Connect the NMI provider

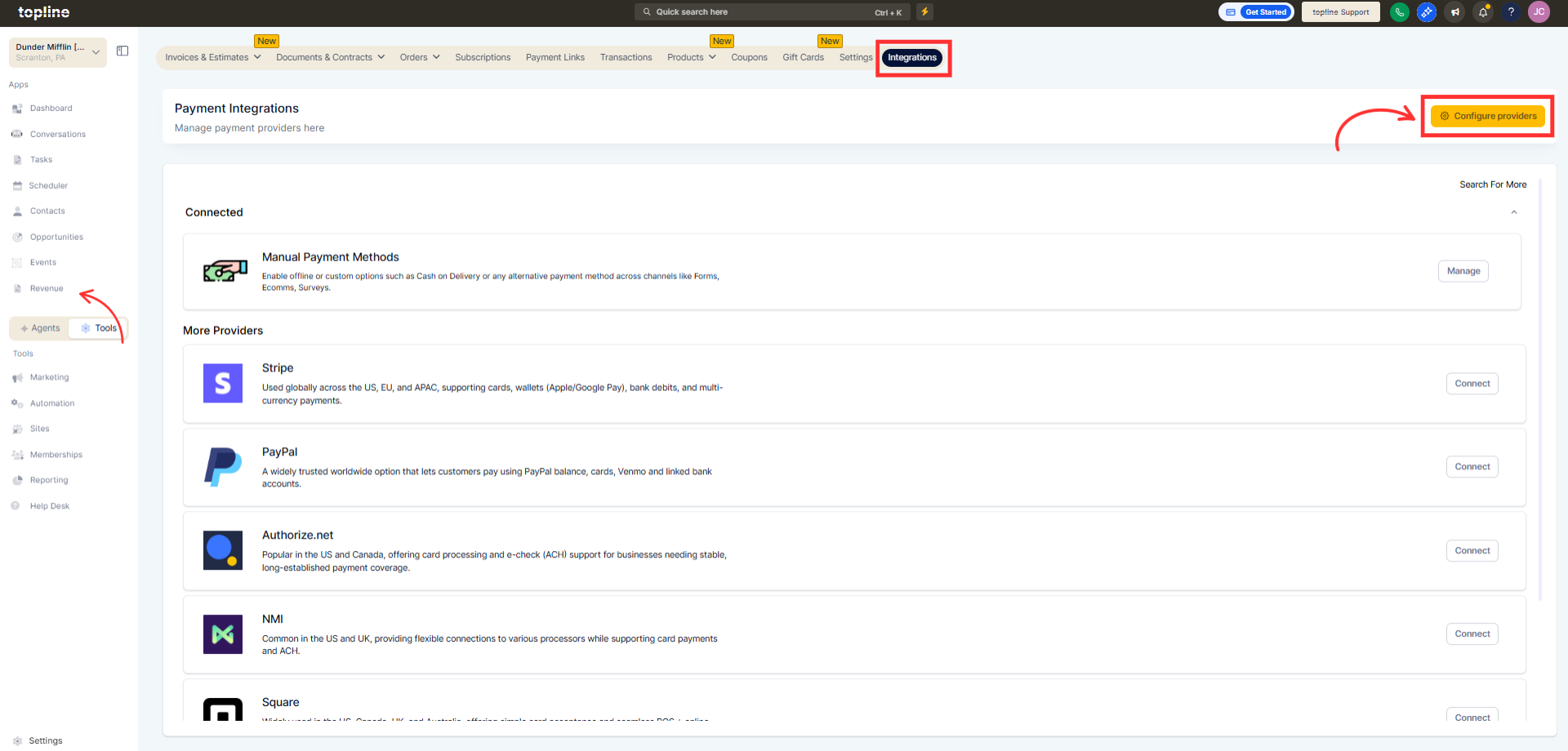tap(1472, 634)
